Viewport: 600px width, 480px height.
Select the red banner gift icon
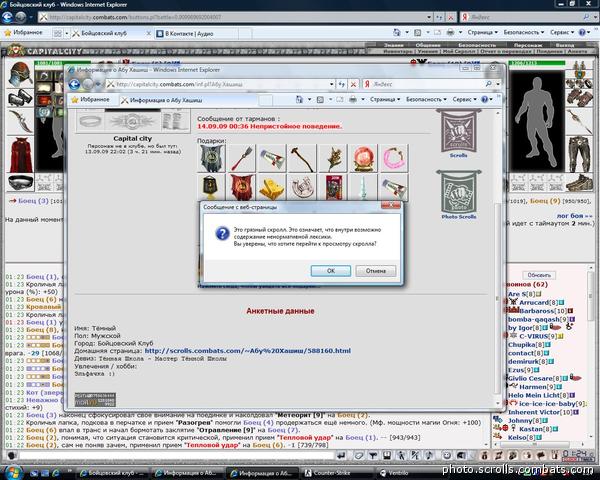coord(242,187)
